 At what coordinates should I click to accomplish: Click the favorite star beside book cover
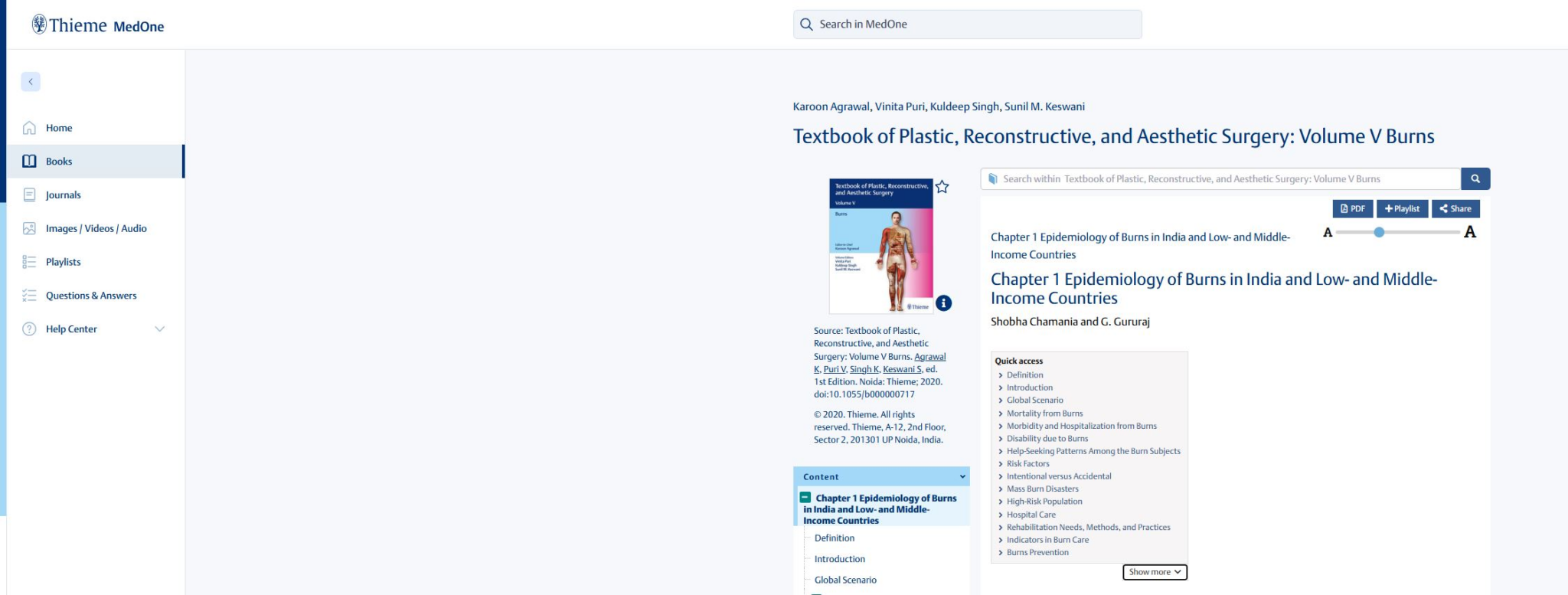(x=942, y=187)
